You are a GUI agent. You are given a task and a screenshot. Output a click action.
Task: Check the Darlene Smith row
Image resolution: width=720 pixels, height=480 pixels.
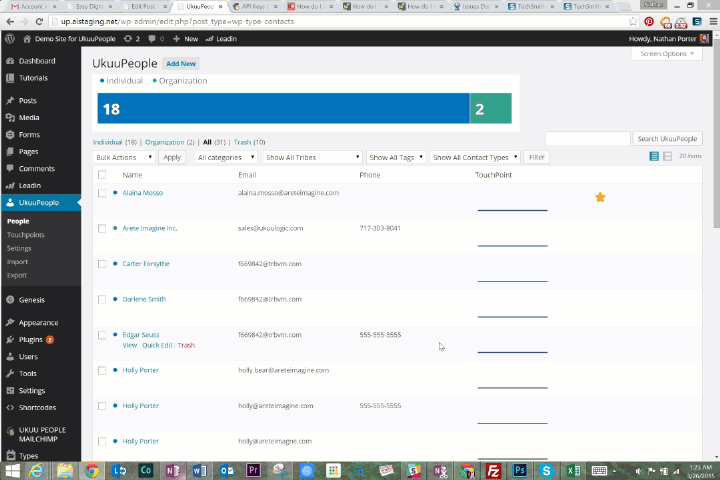point(102,299)
